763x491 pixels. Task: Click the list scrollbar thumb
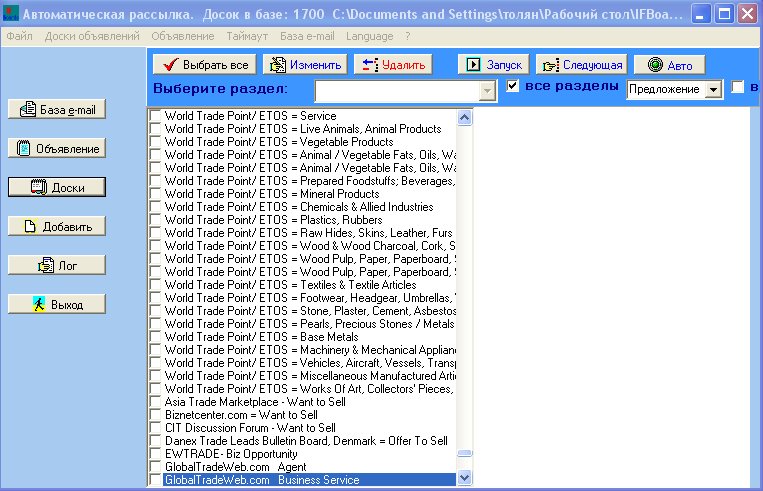tap(465, 453)
